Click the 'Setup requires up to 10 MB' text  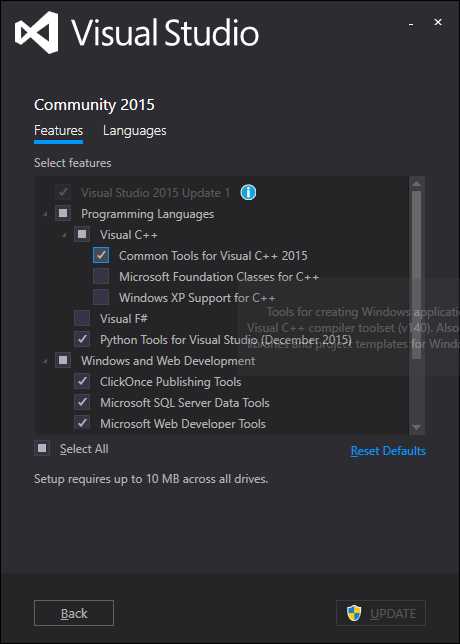pos(151,479)
